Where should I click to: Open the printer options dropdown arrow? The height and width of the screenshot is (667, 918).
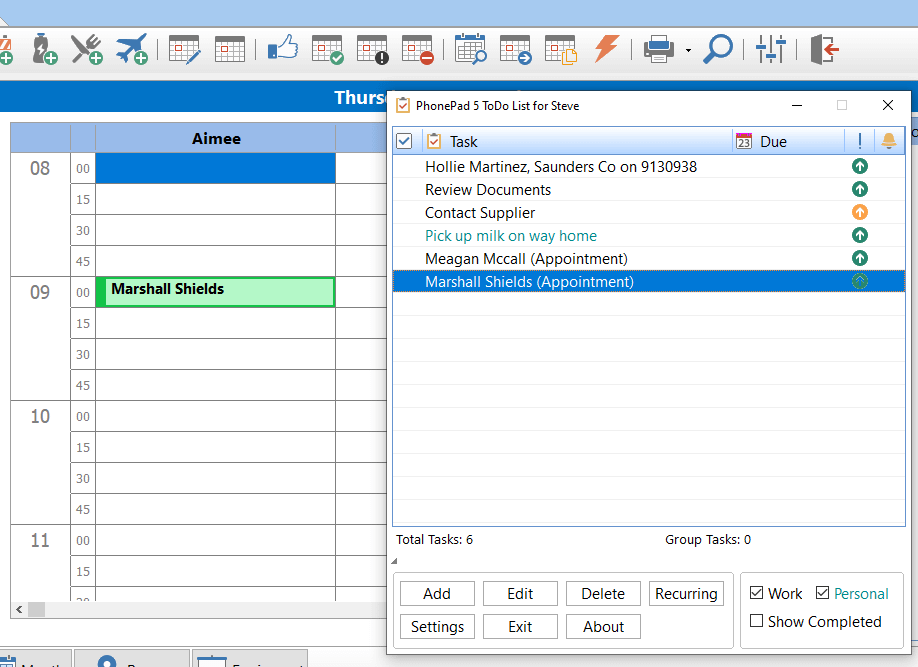[x=688, y=50]
